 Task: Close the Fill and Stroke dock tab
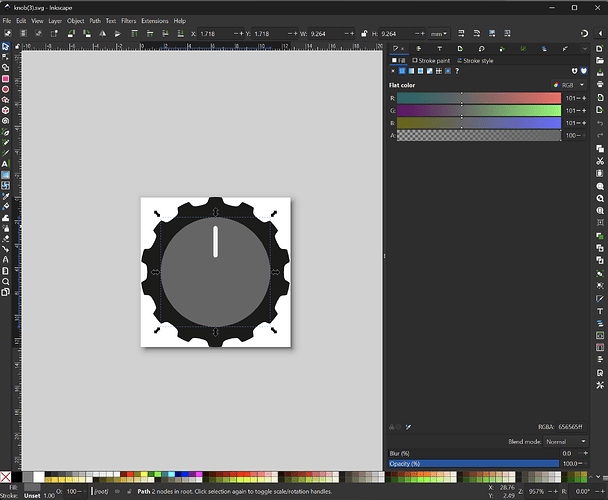click(402, 48)
